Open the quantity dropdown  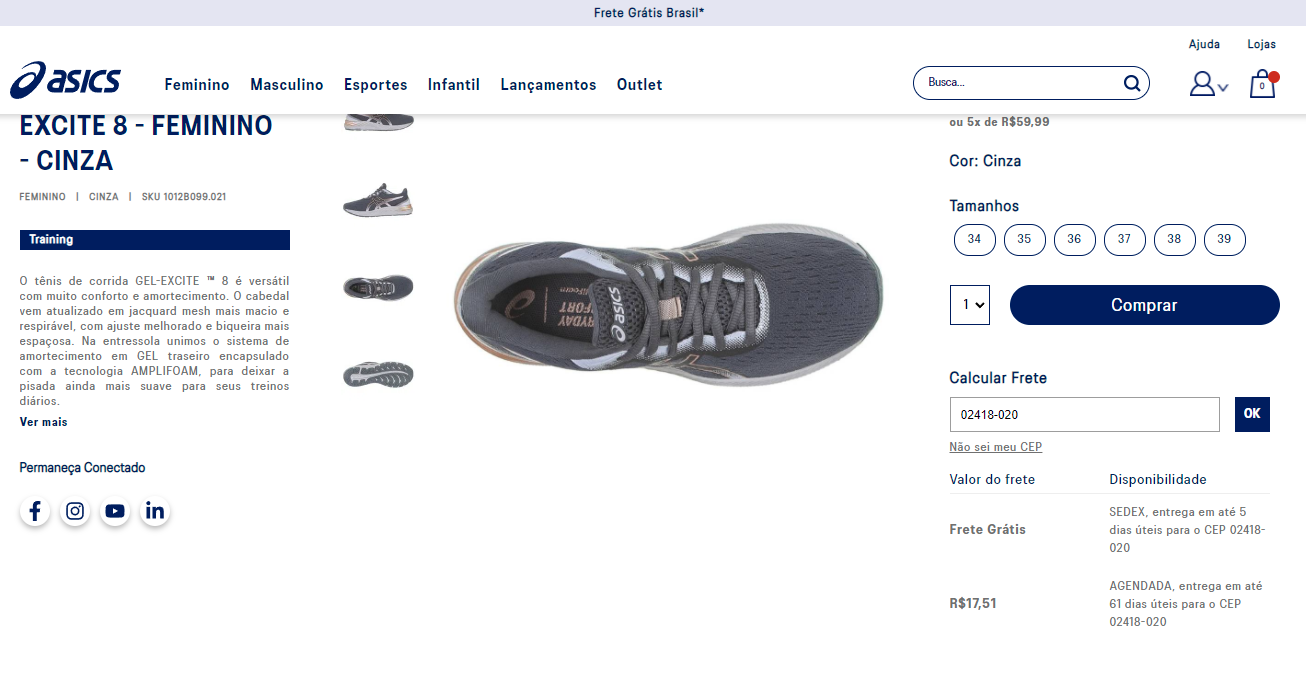[x=969, y=305]
